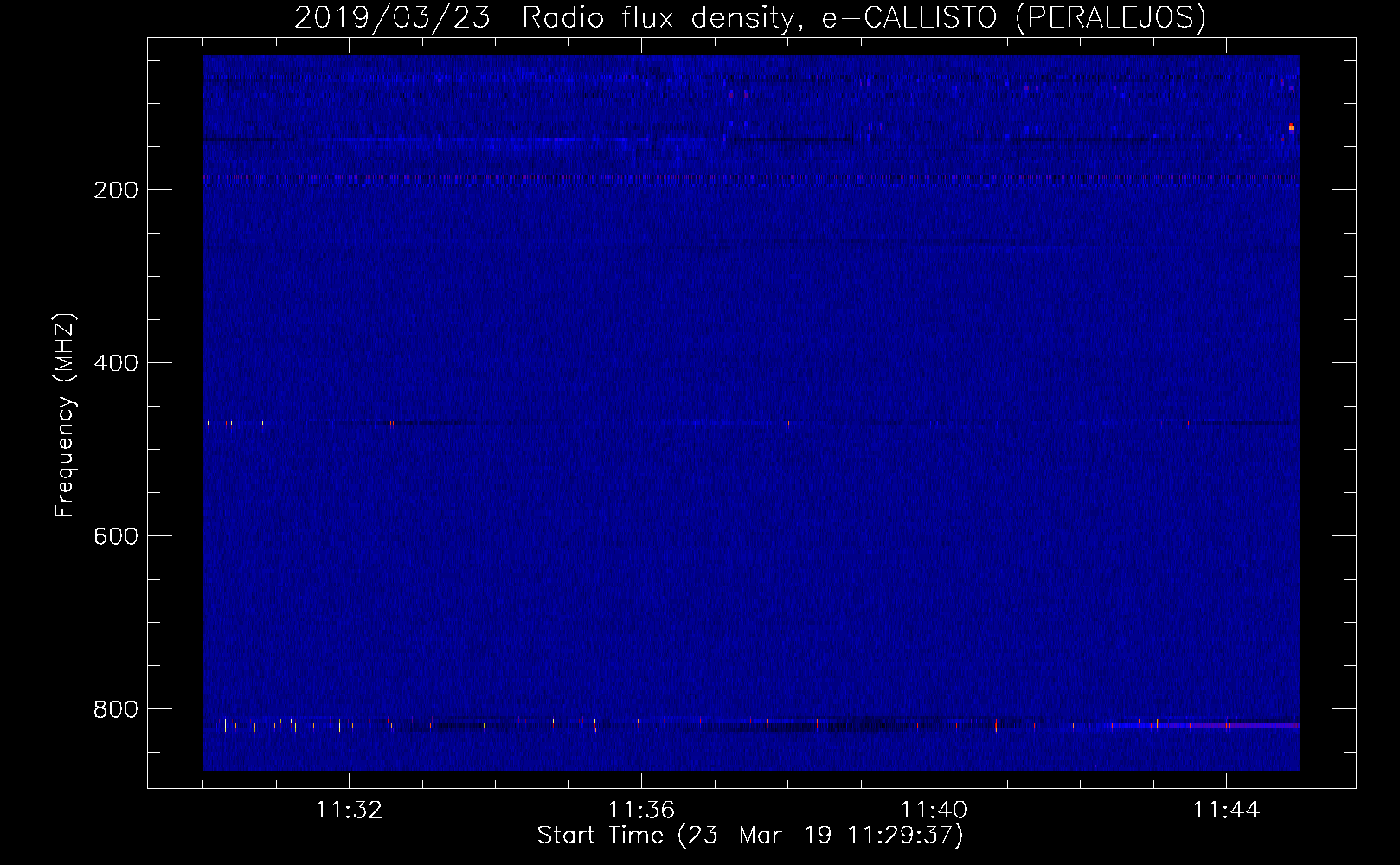
Task: Click the 600 MHz frequency tick label
Action: pos(116,536)
